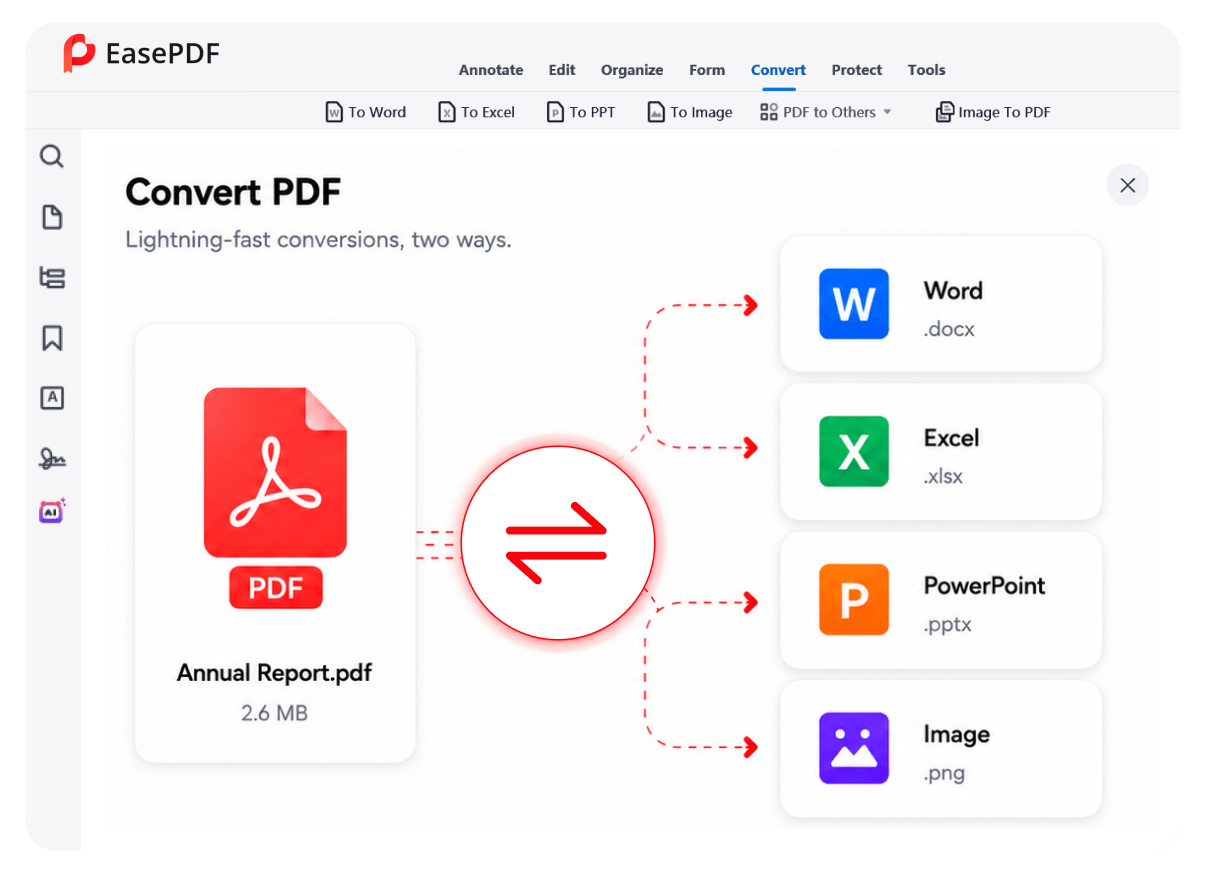This screenshot has width=1206, height=875.
Task: Click the 2.6 MB file size text
Action: (275, 713)
